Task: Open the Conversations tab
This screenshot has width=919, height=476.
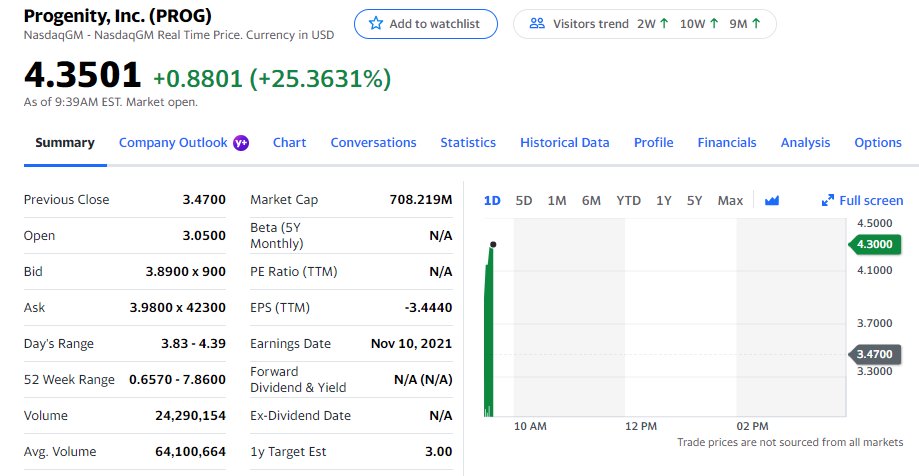Action: [373, 142]
